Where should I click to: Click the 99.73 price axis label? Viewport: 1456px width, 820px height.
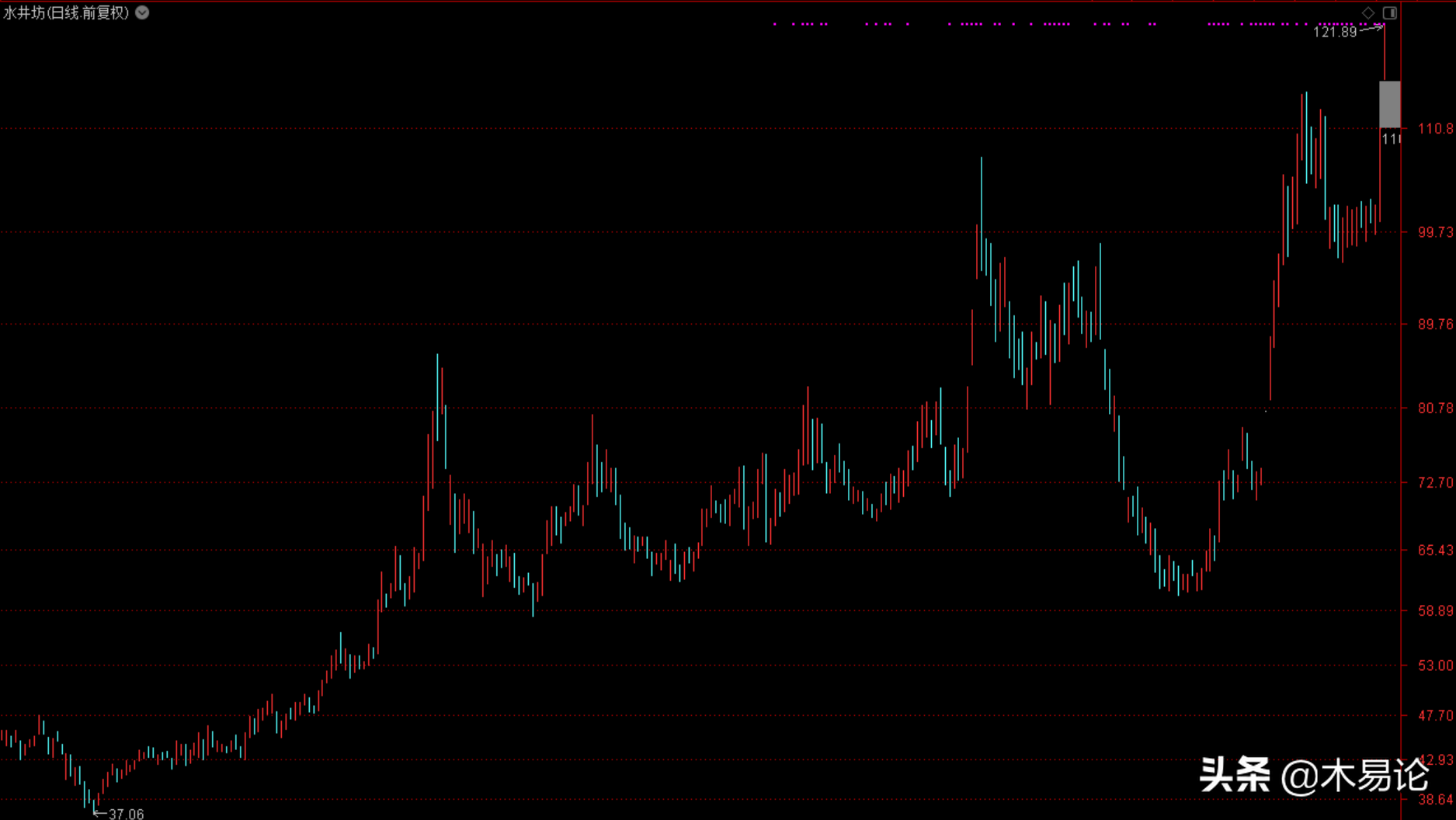[x=1435, y=232]
